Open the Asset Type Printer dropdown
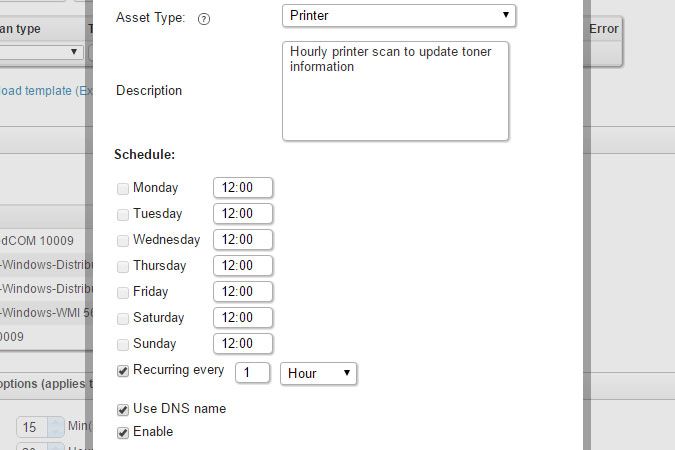Screen dimensions: 675x450 pyautogui.click(x=399, y=15)
